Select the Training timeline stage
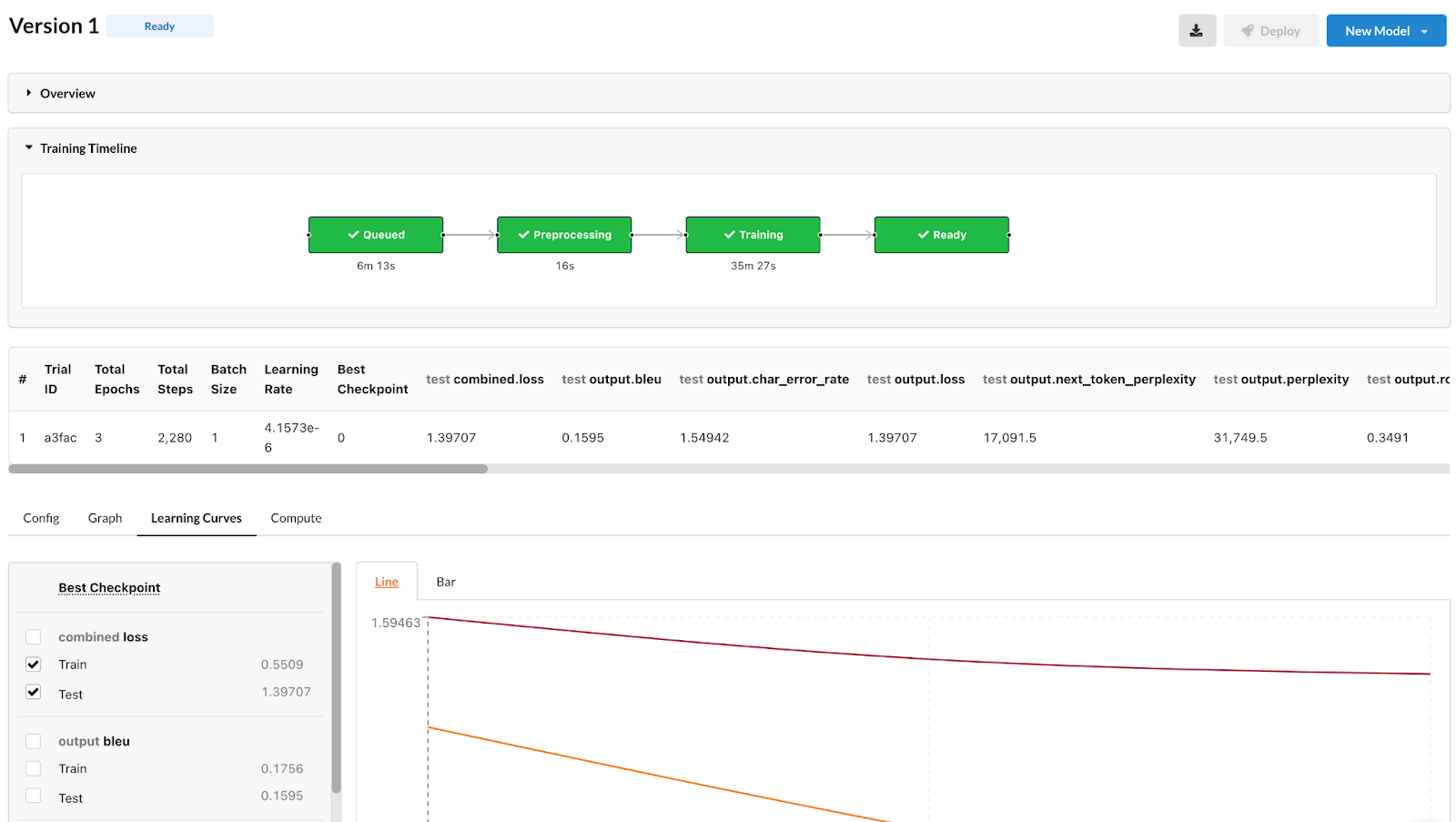The image size is (1456, 822). (x=753, y=235)
